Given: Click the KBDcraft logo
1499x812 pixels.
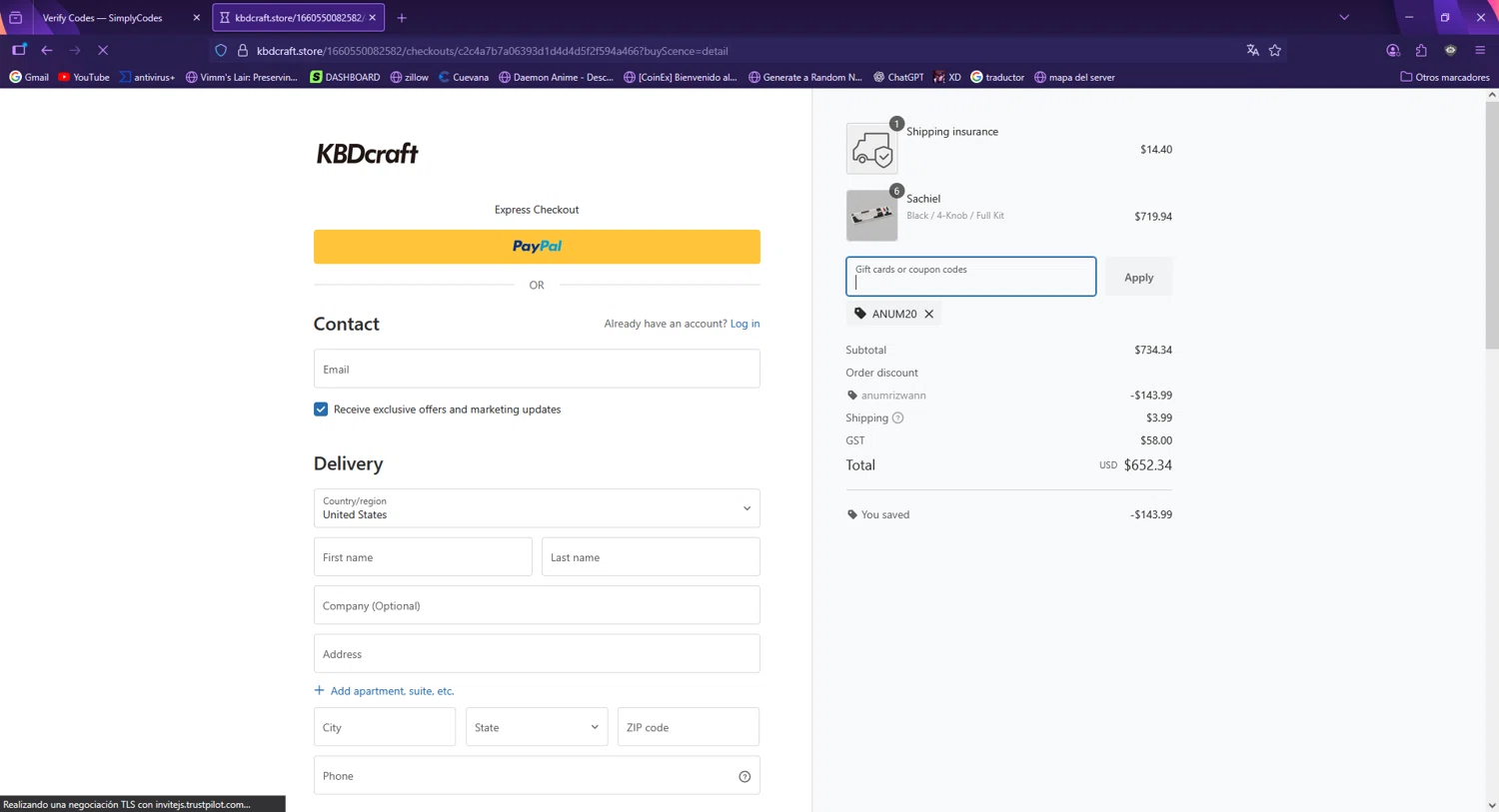Looking at the screenshot, I should [367, 153].
